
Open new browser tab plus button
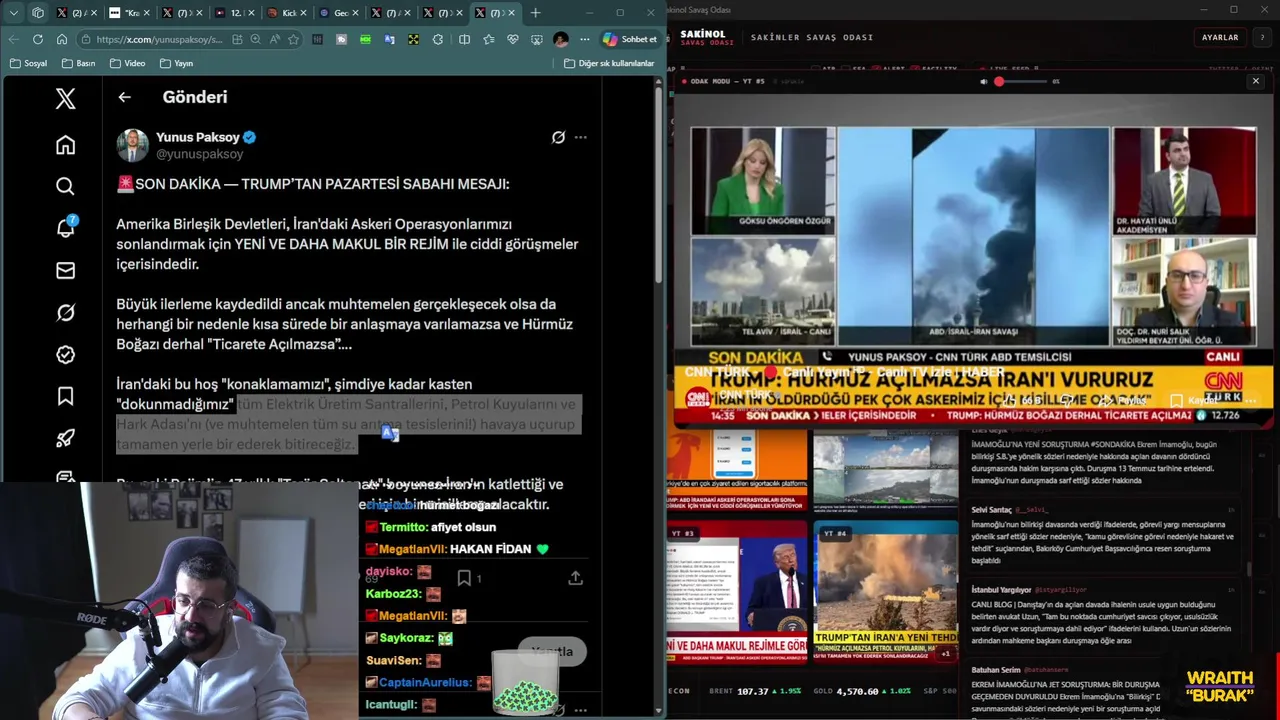point(535,13)
